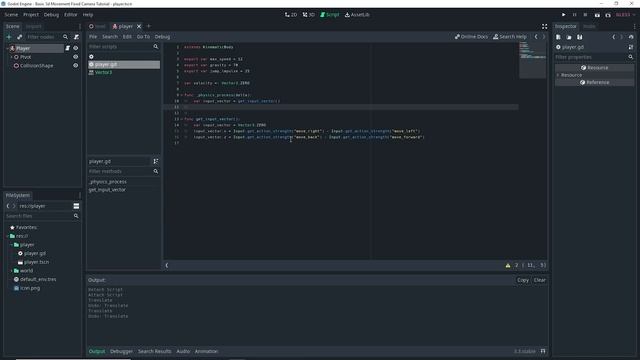This screenshot has height=360, width=640.
Task: Add a new node with the plus icon
Action: [9, 37]
